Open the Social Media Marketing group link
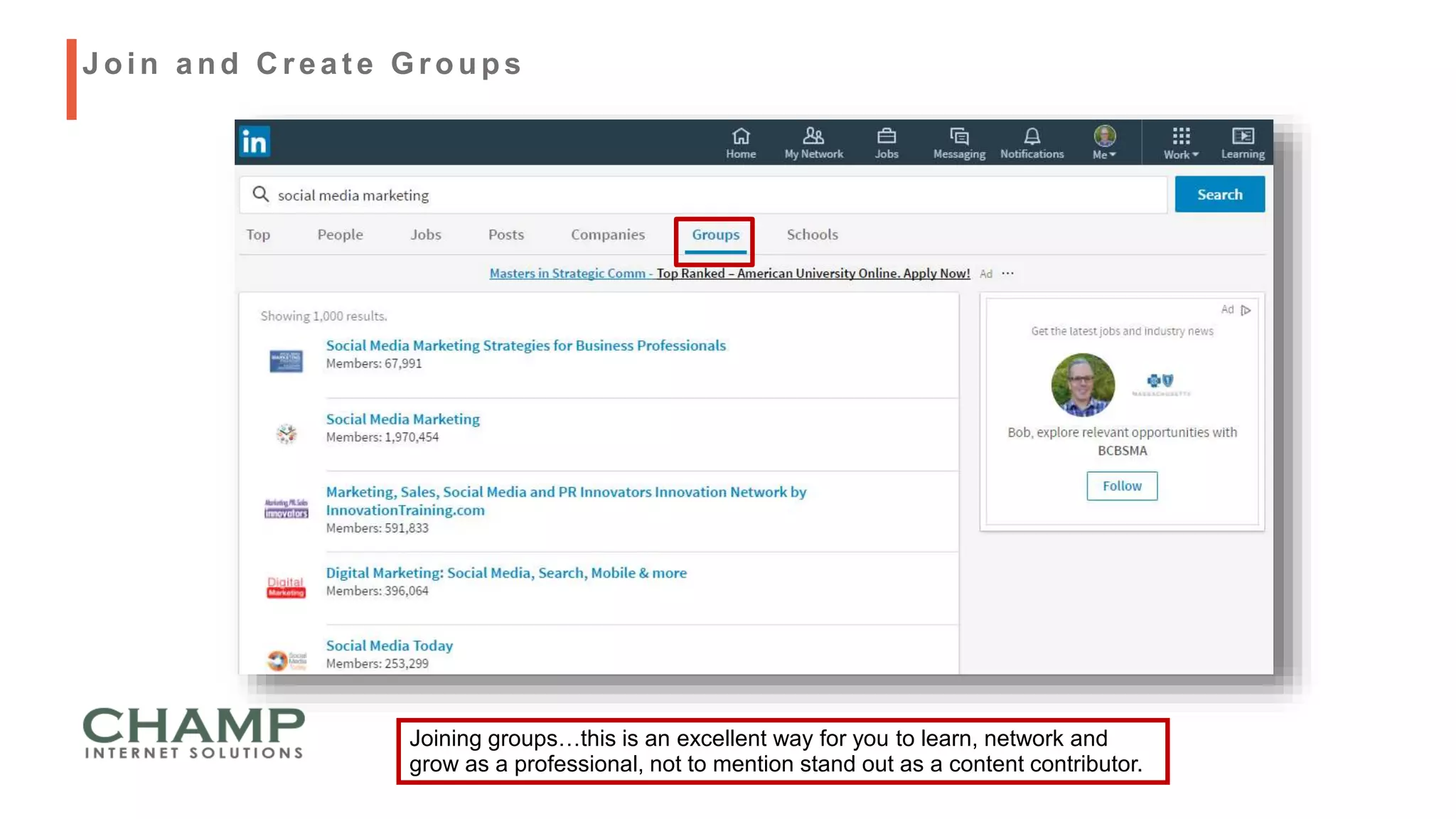1456x819 pixels. [402, 419]
